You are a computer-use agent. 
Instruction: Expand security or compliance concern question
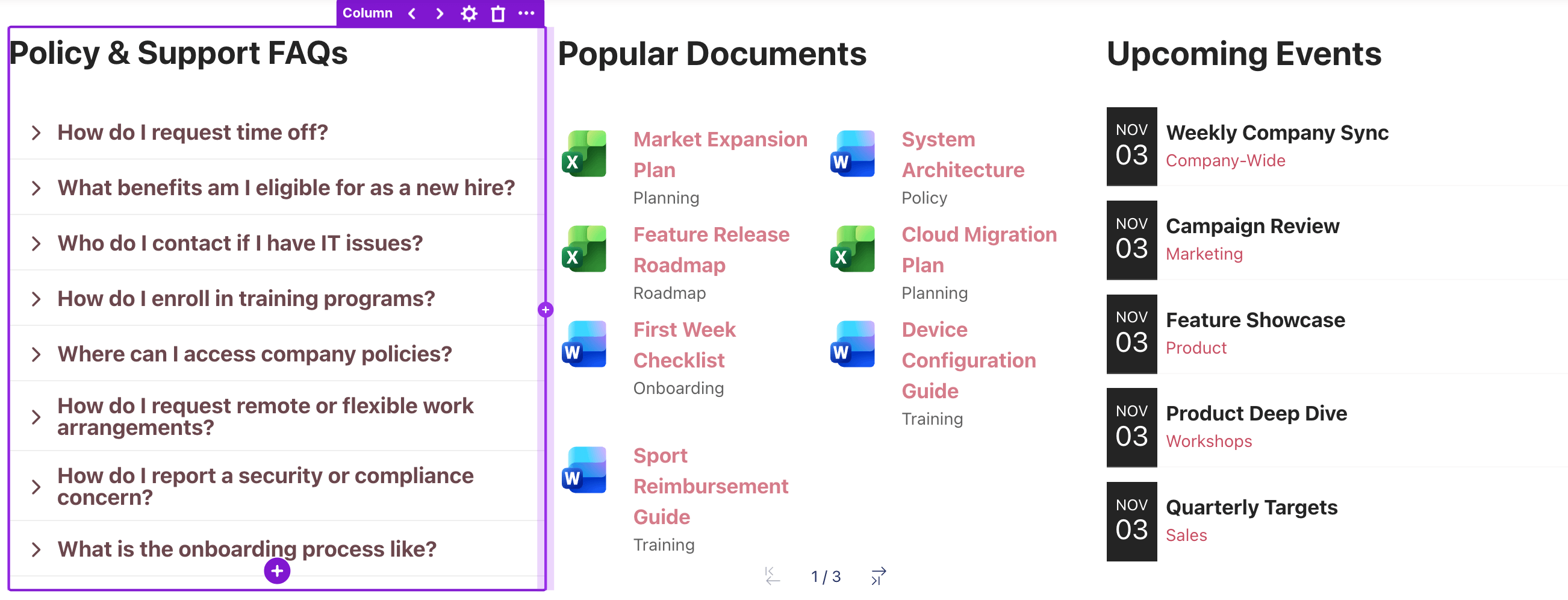(277, 486)
